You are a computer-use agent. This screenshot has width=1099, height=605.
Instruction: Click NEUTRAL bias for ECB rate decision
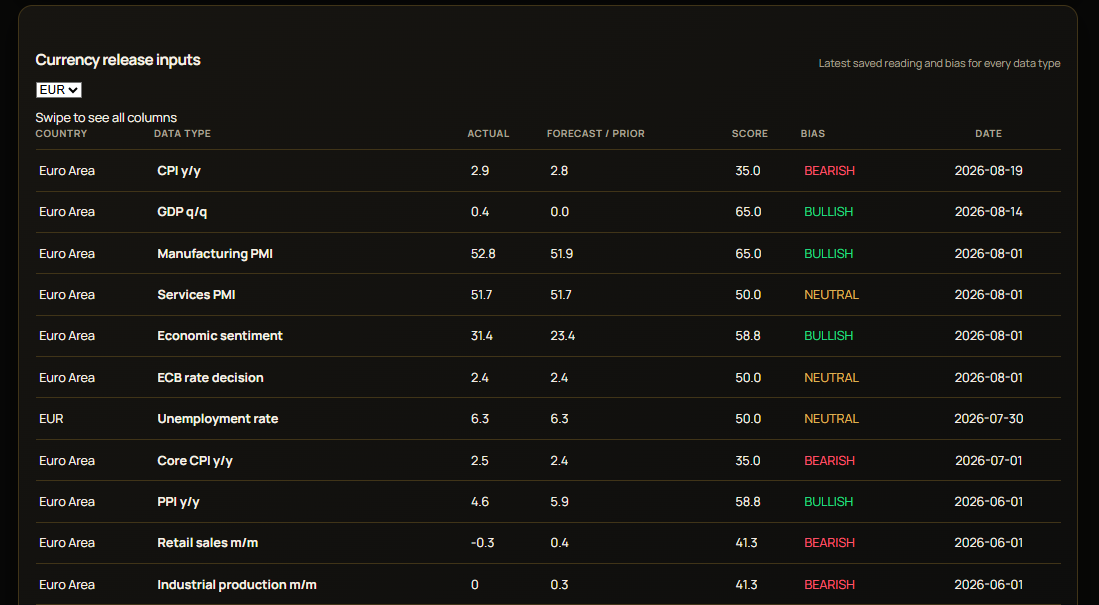(831, 377)
